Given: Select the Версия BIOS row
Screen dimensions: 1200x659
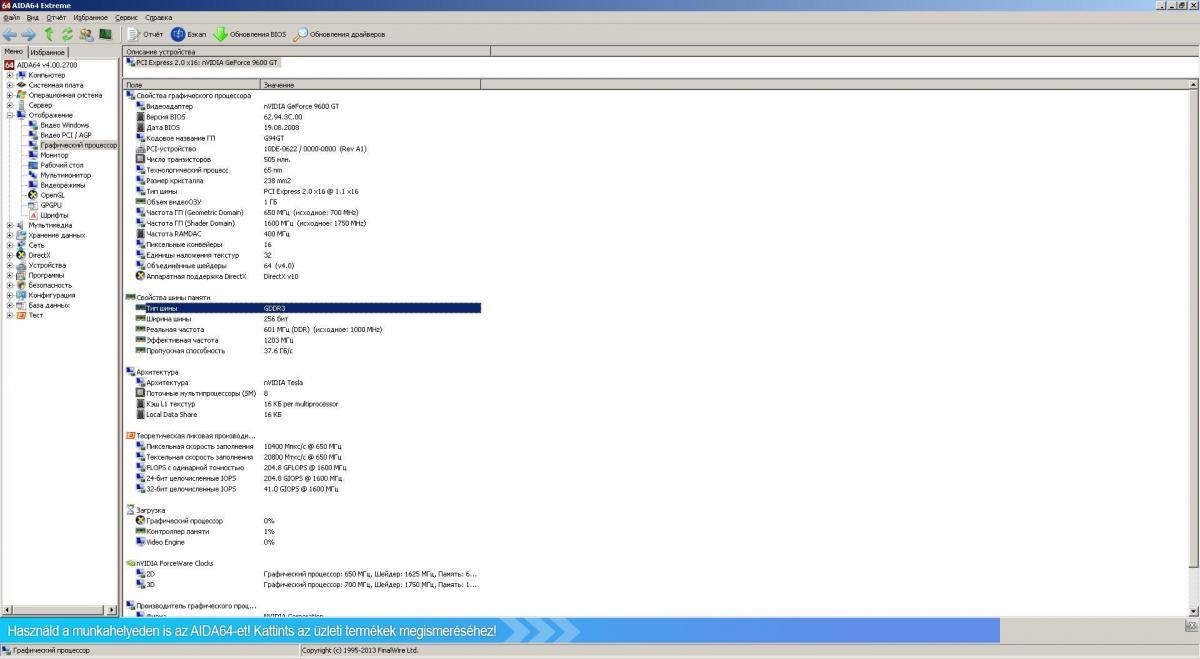Looking at the screenshot, I should click(x=302, y=116).
